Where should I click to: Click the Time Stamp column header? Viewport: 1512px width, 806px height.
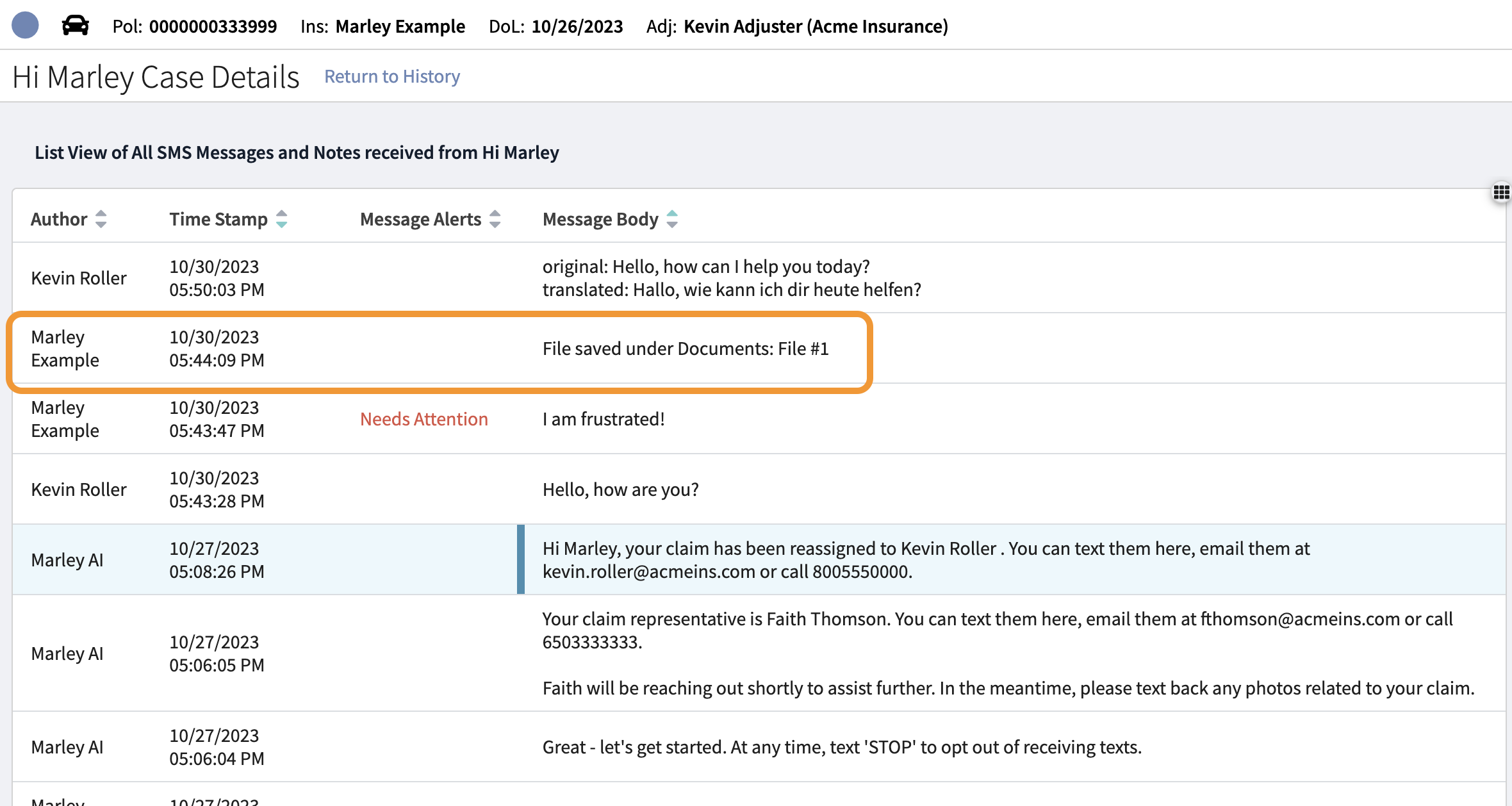point(218,219)
